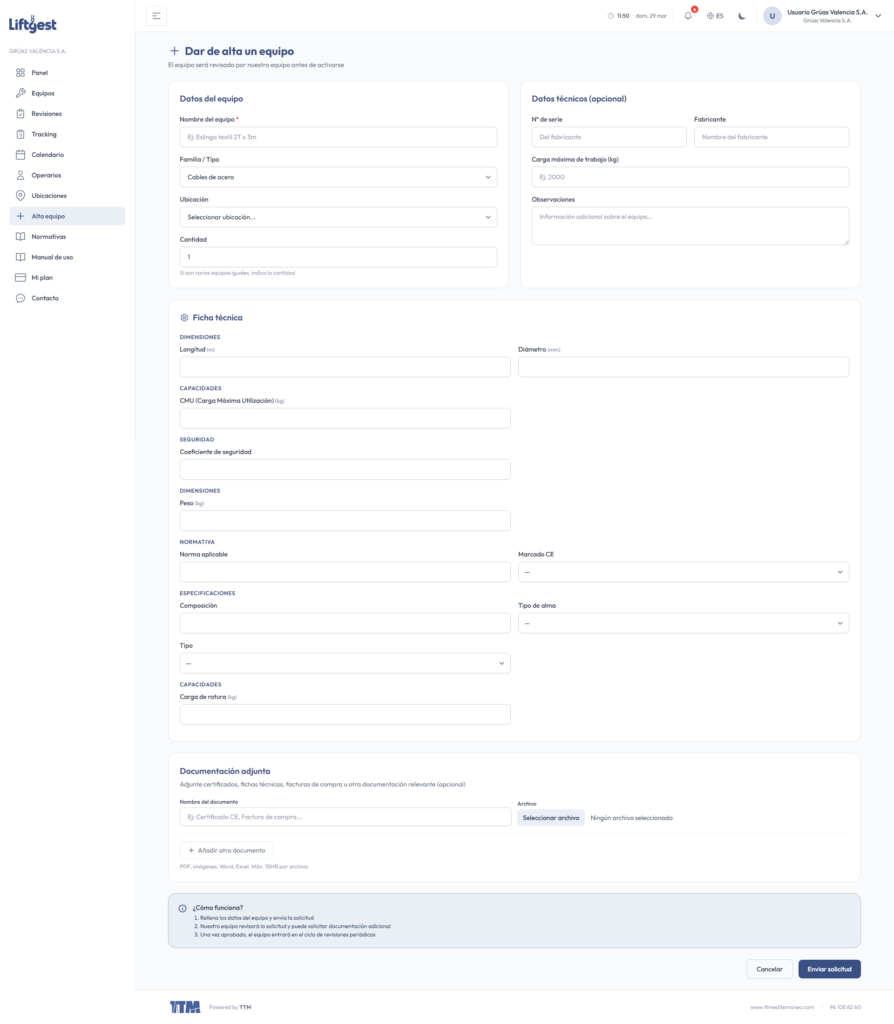Click the user avatar circle

point(772,16)
